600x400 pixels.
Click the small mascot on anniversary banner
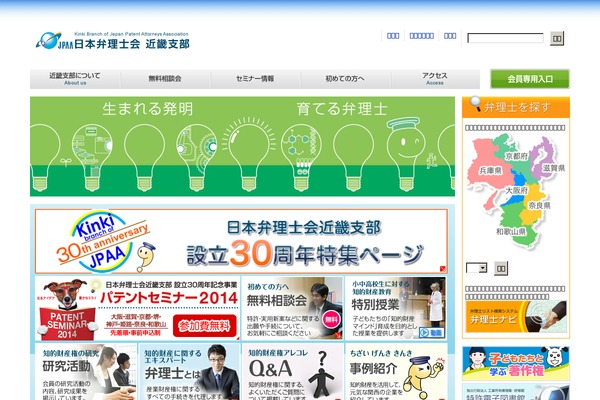pyautogui.click(x=146, y=256)
